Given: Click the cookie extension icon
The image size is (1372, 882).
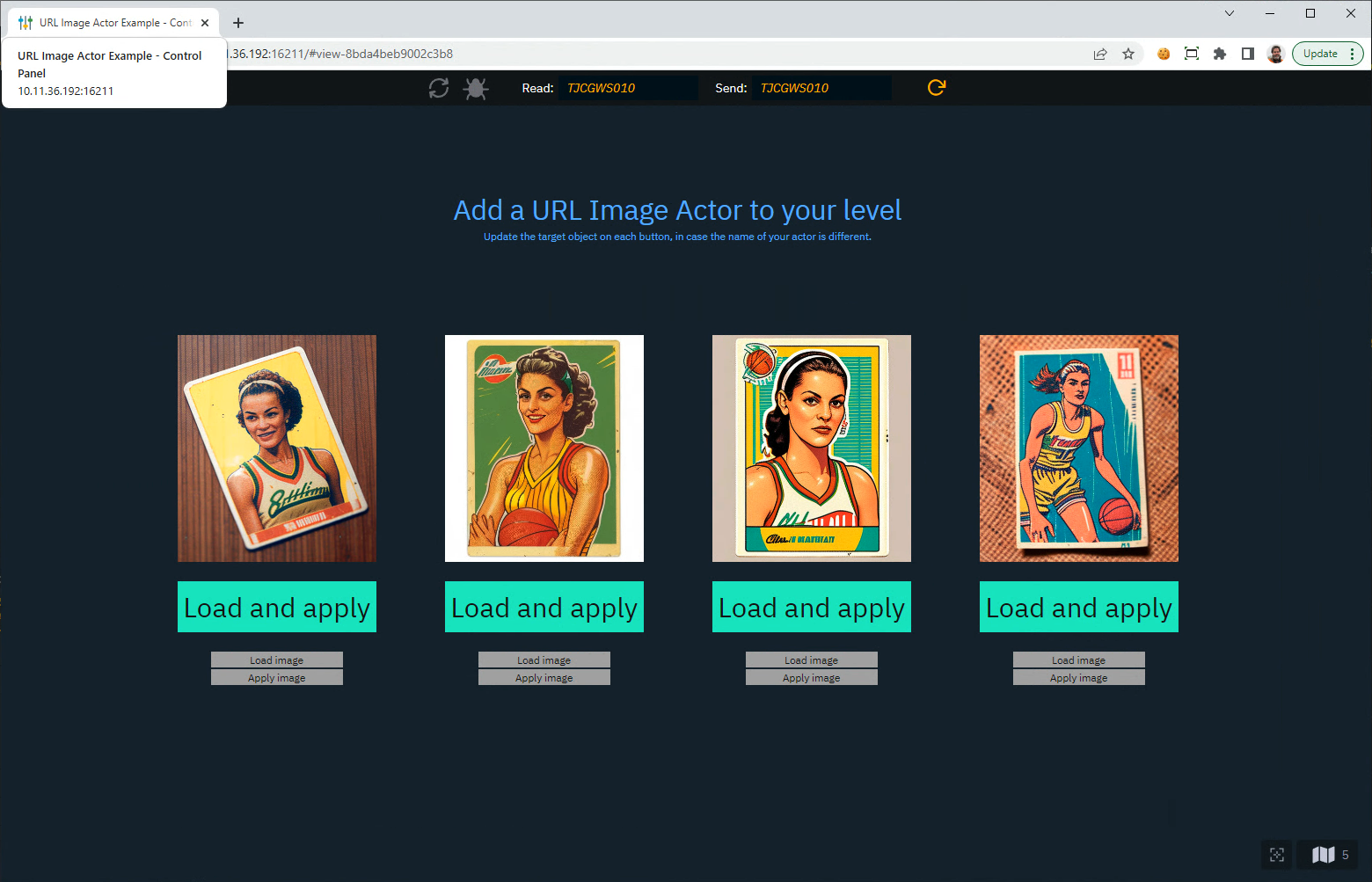Looking at the screenshot, I should pos(1163,54).
